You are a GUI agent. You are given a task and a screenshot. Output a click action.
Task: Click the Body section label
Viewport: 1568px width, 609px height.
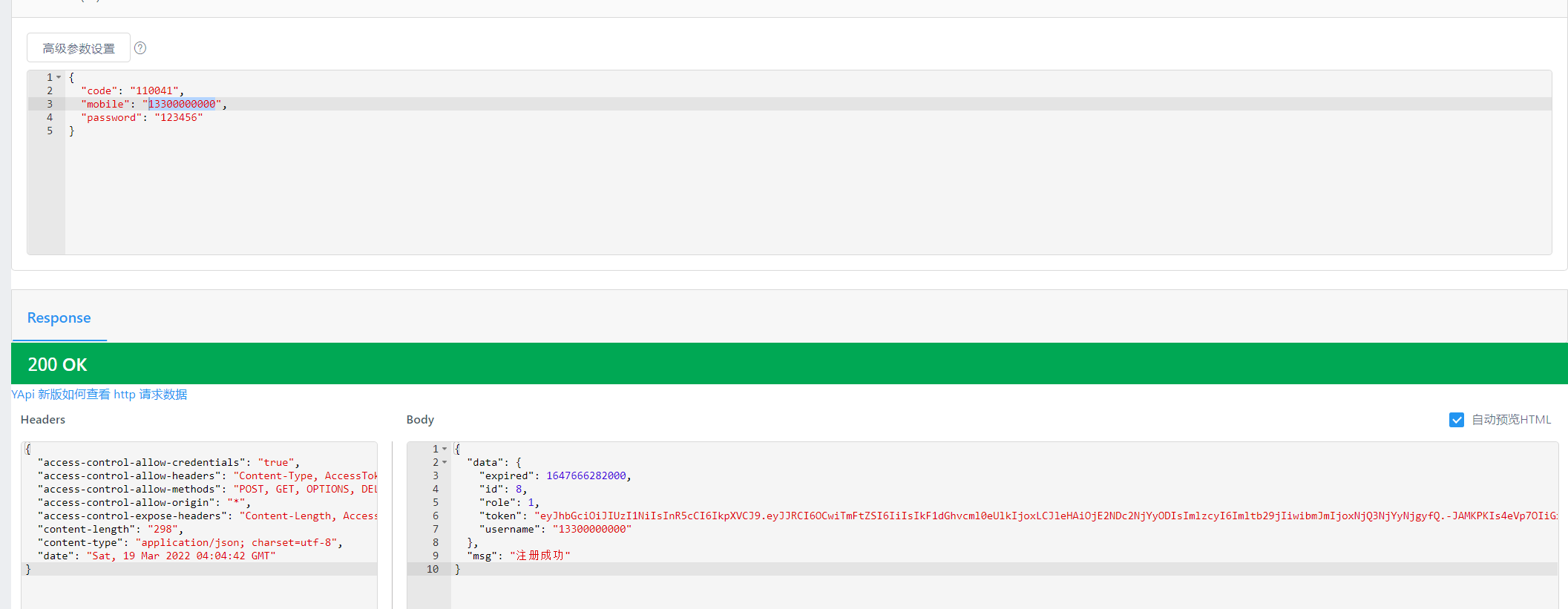(x=420, y=419)
